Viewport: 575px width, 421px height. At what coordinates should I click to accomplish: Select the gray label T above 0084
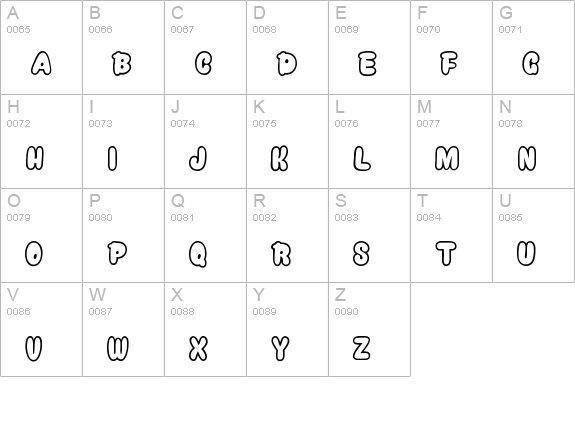point(422,201)
